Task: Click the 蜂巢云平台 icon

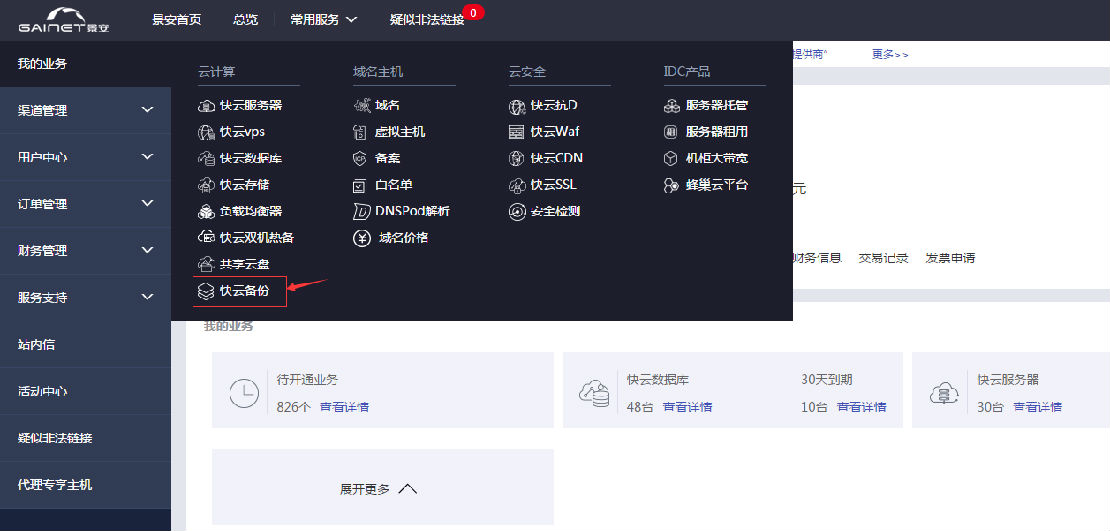Action: (x=672, y=185)
